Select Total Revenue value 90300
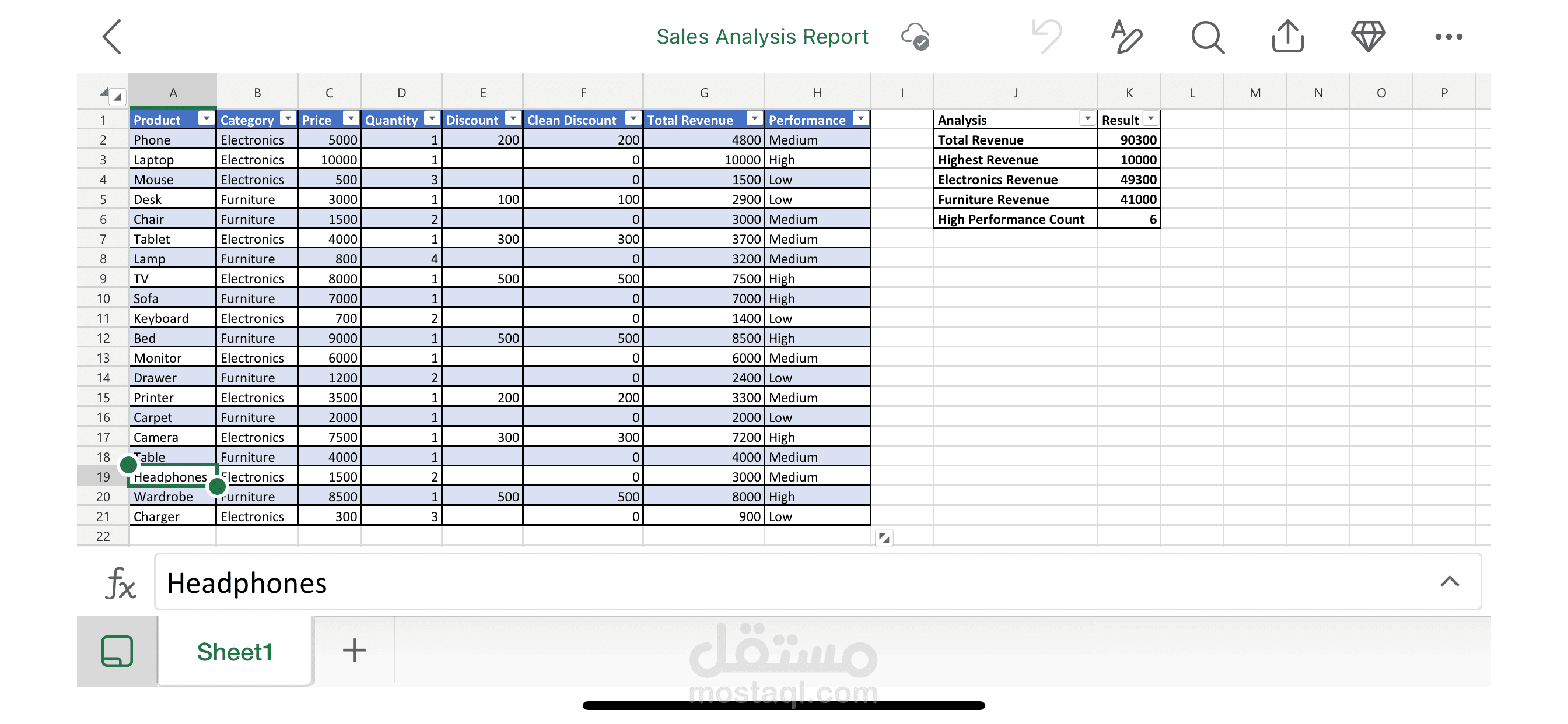The image size is (1568, 724). pyautogui.click(x=1129, y=139)
